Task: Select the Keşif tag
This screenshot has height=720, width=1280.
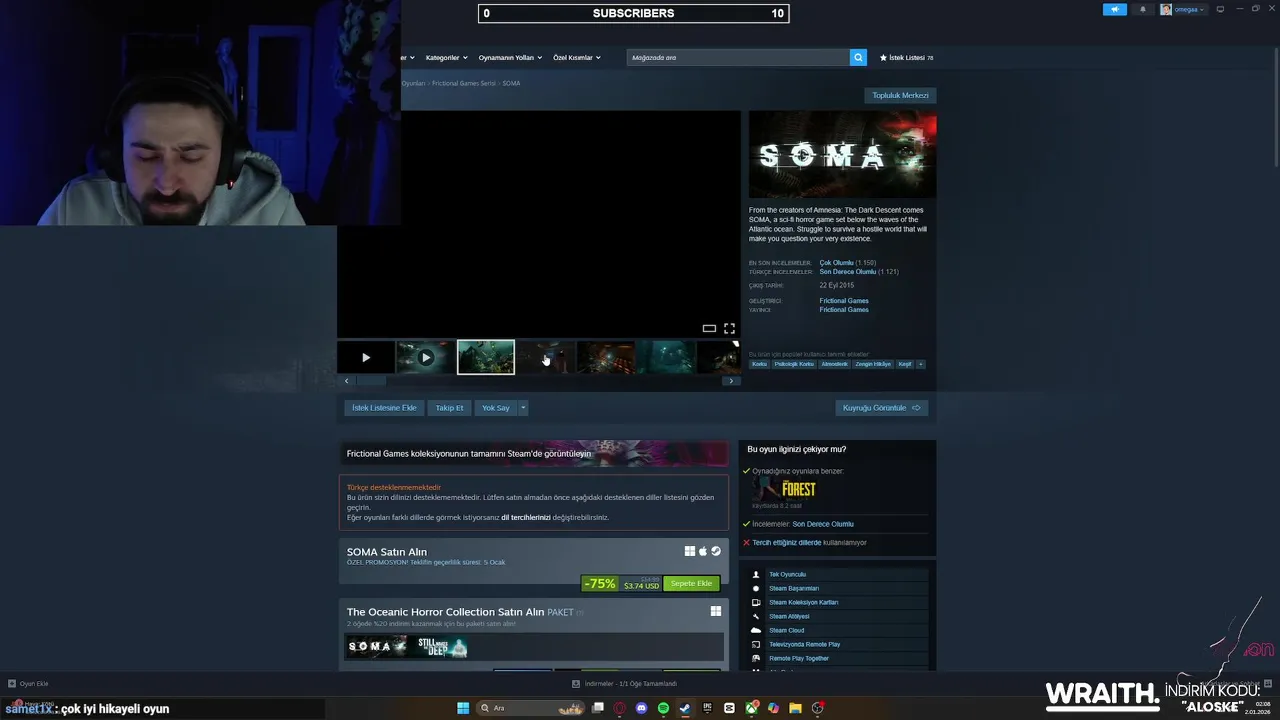Action: coord(905,364)
